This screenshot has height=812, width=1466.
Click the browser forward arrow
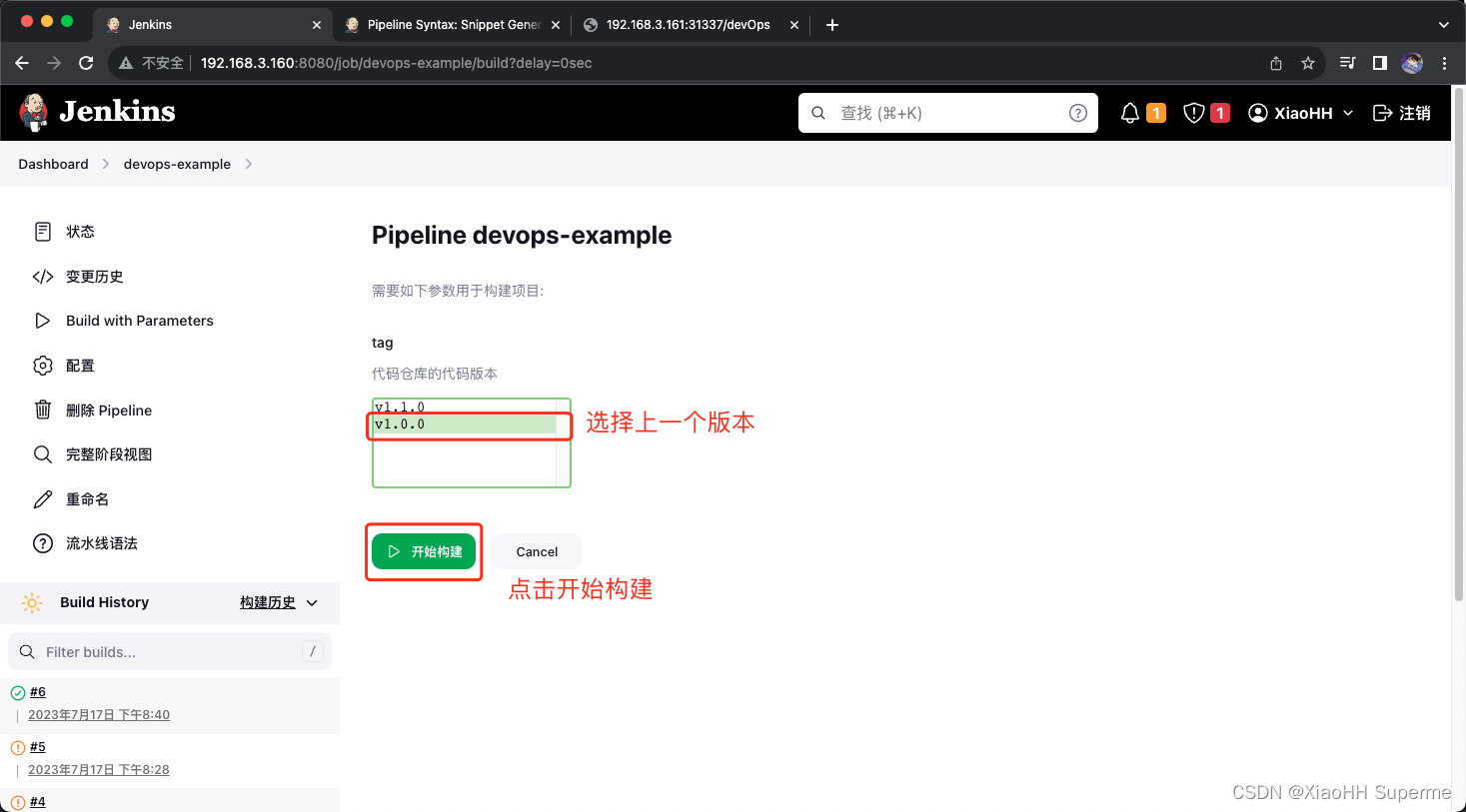point(54,63)
